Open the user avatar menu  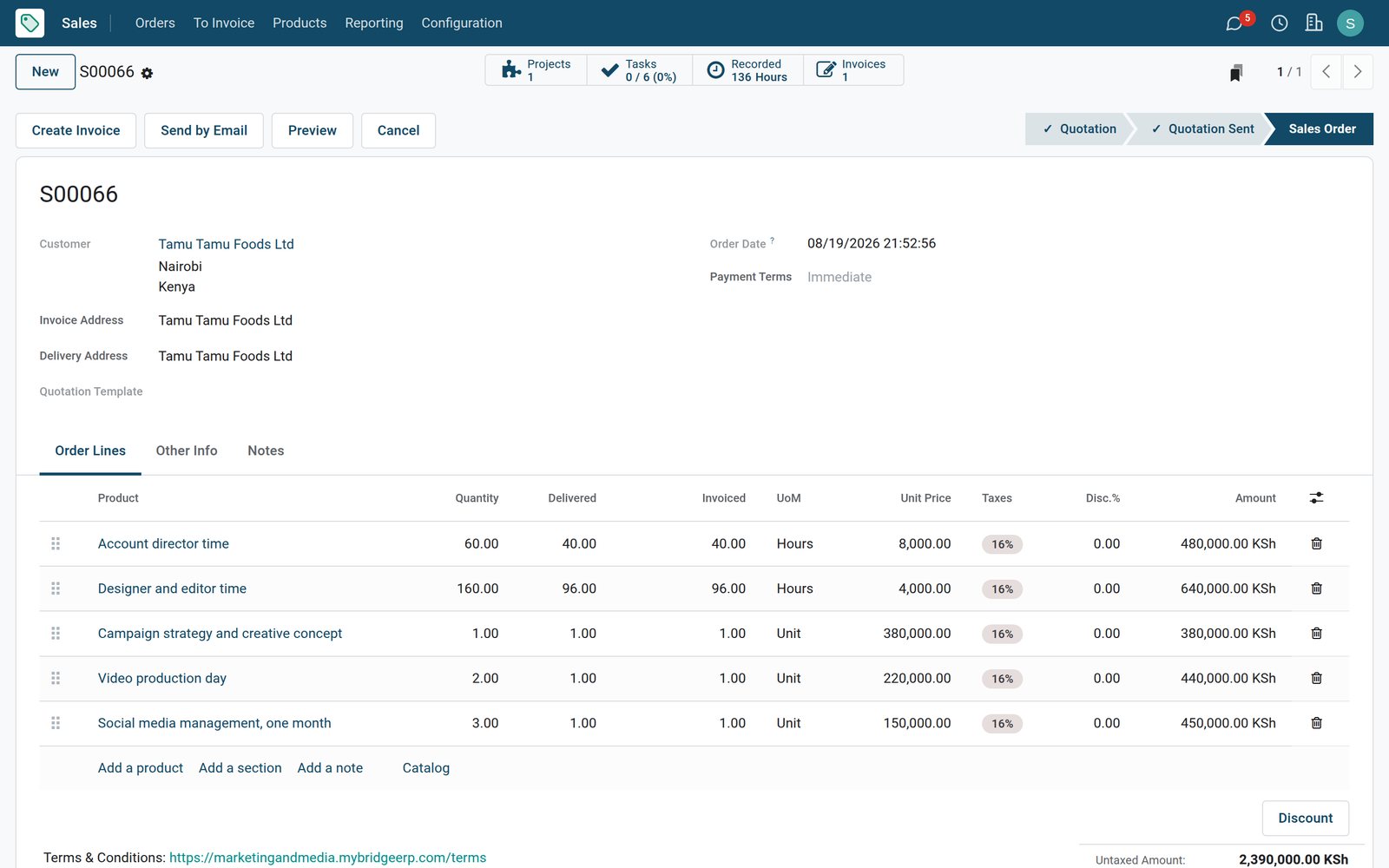click(1350, 23)
